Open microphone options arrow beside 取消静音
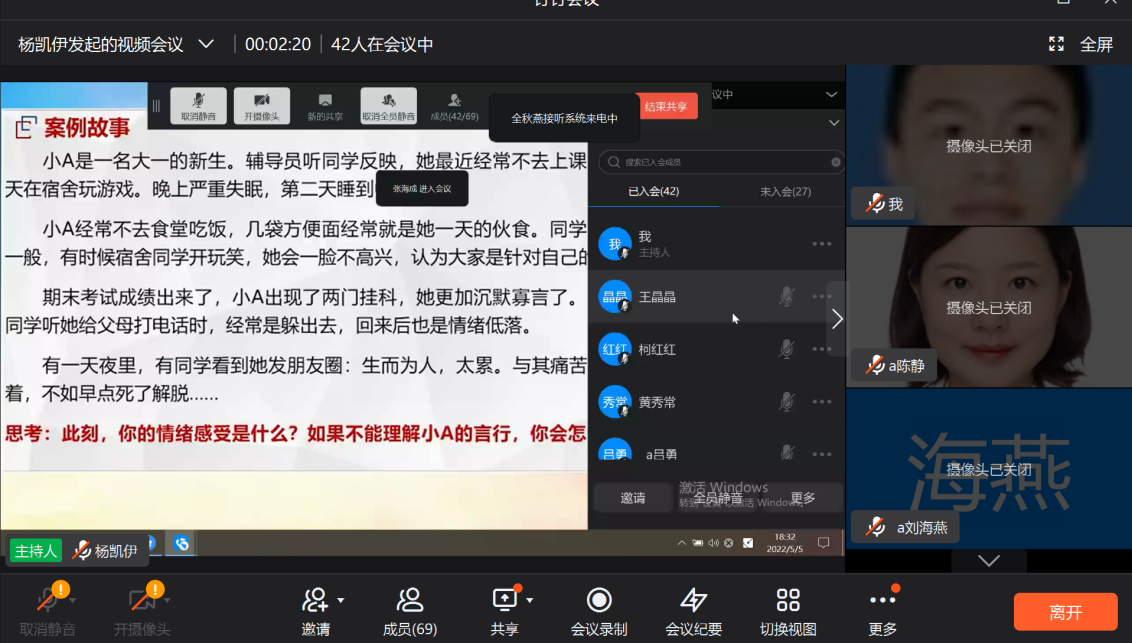 pyautogui.click(x=73, y=600)
